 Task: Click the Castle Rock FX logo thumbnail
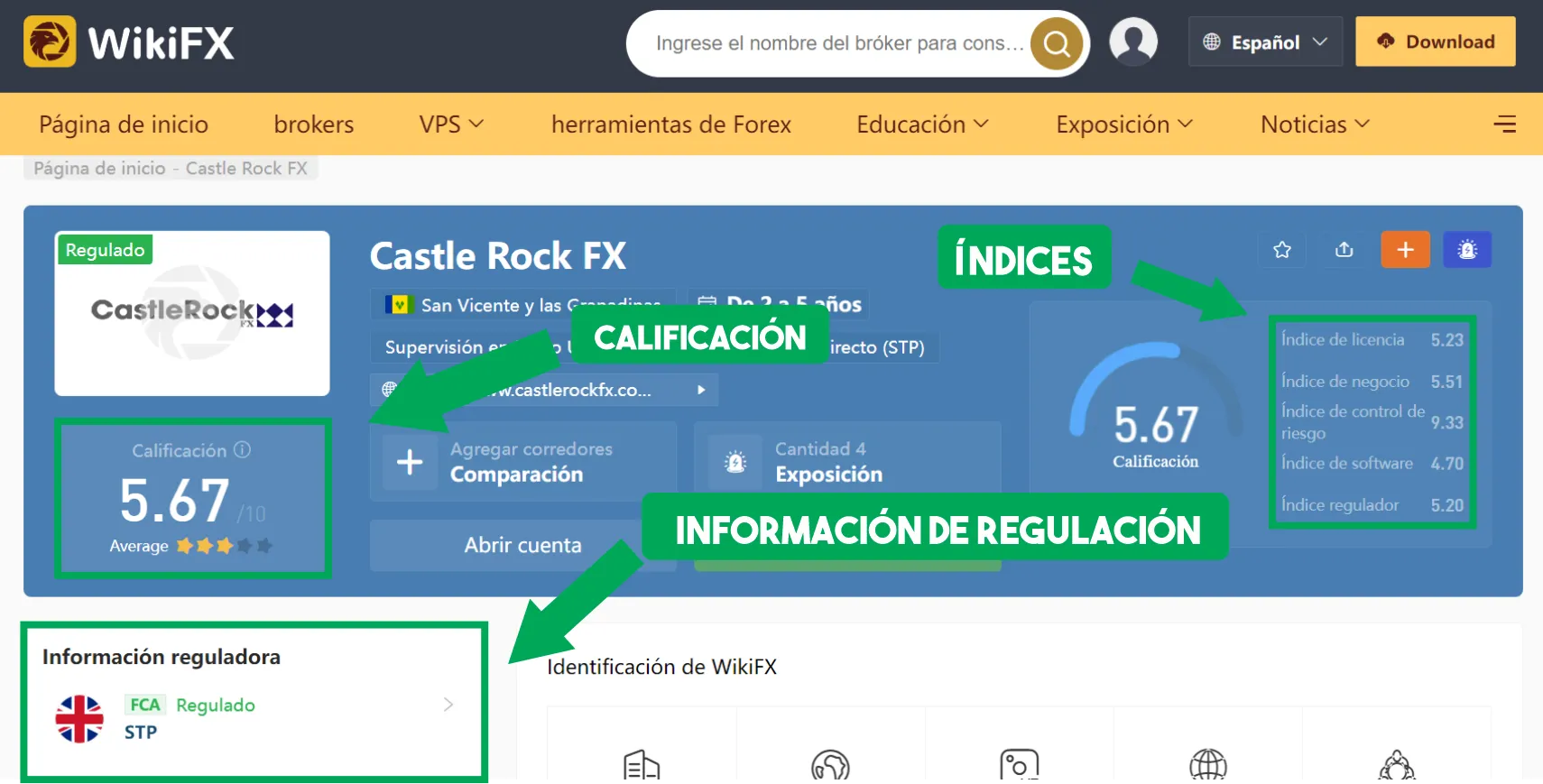coord(192,313)
